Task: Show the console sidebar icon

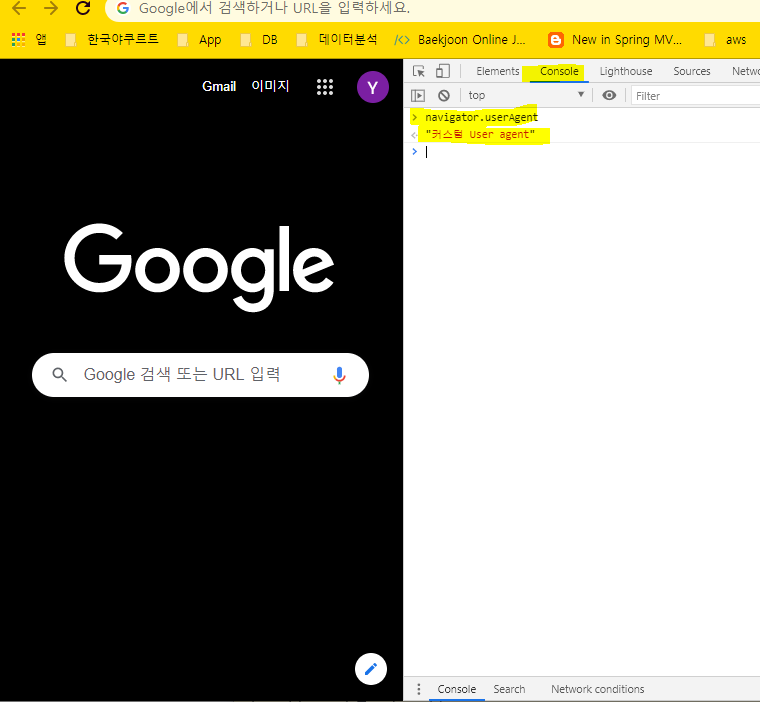Action: pos(418,96)
